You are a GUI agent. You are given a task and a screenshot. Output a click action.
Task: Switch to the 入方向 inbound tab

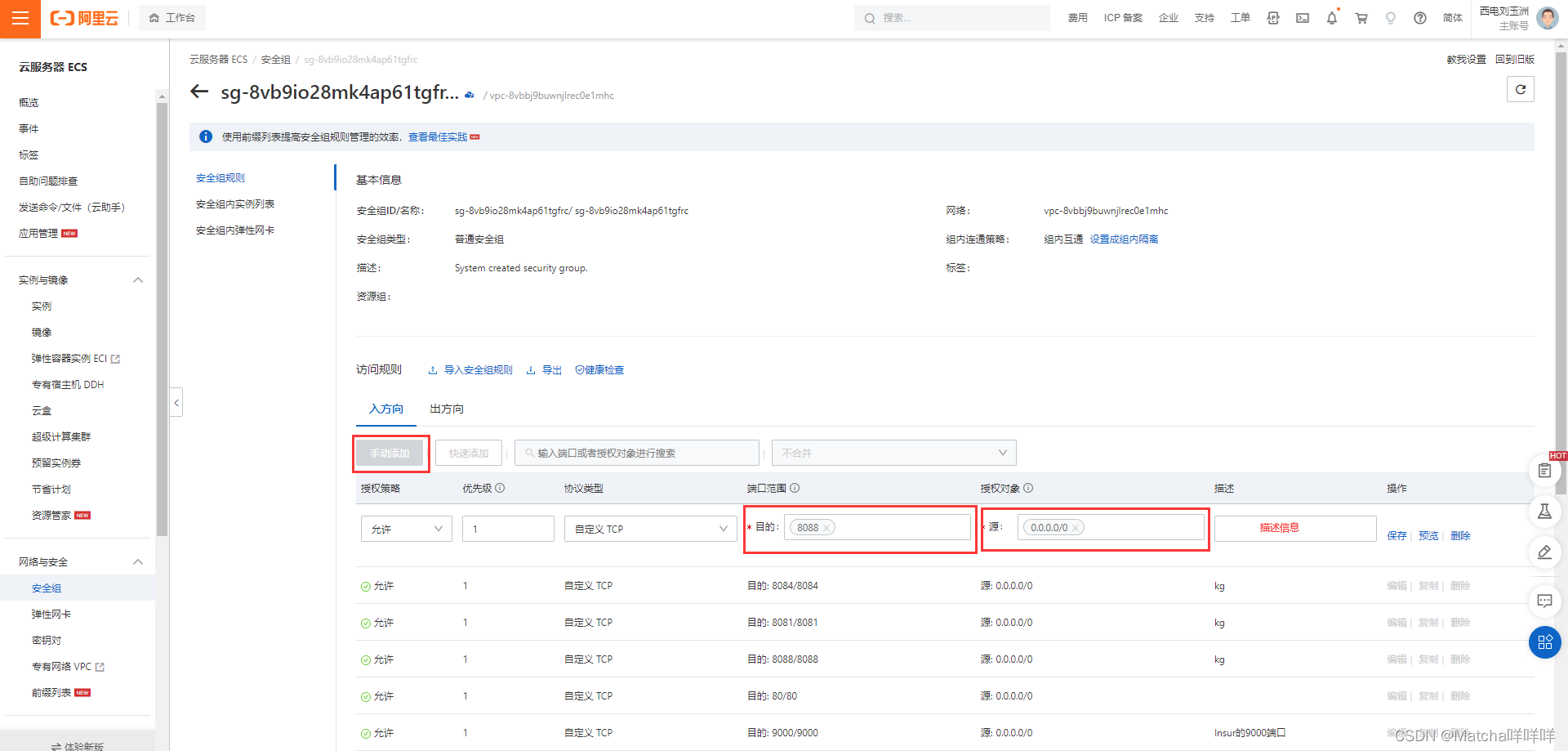pyautogui.click(x=386, y=409)
